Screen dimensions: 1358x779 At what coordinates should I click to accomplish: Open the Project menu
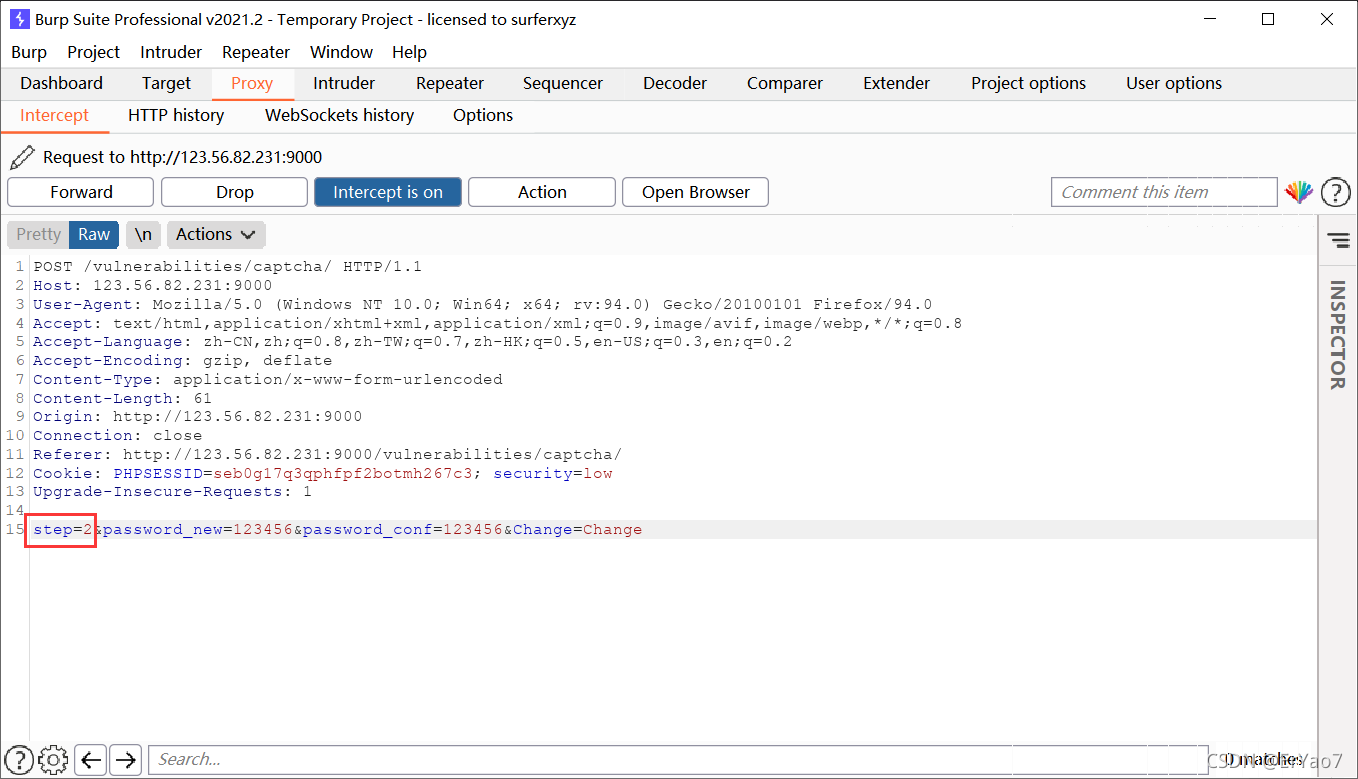point(93,52)
